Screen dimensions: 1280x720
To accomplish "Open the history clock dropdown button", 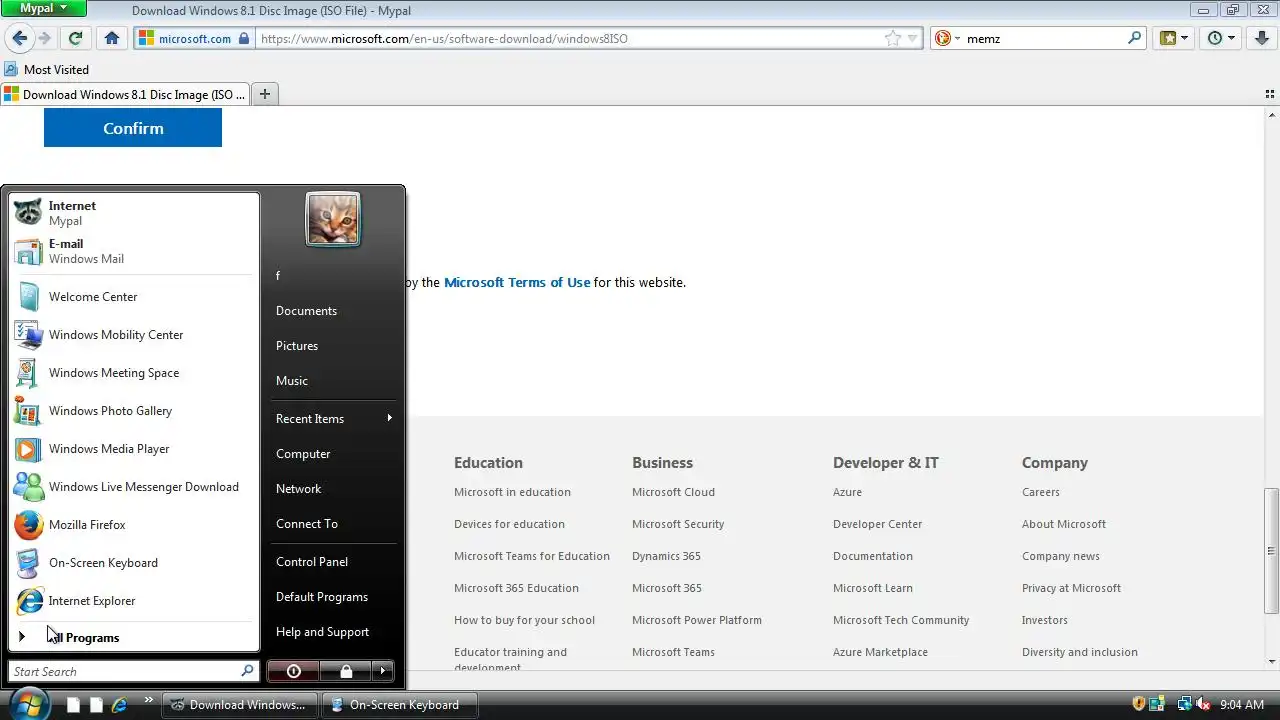I will [x=1222, y=38].
